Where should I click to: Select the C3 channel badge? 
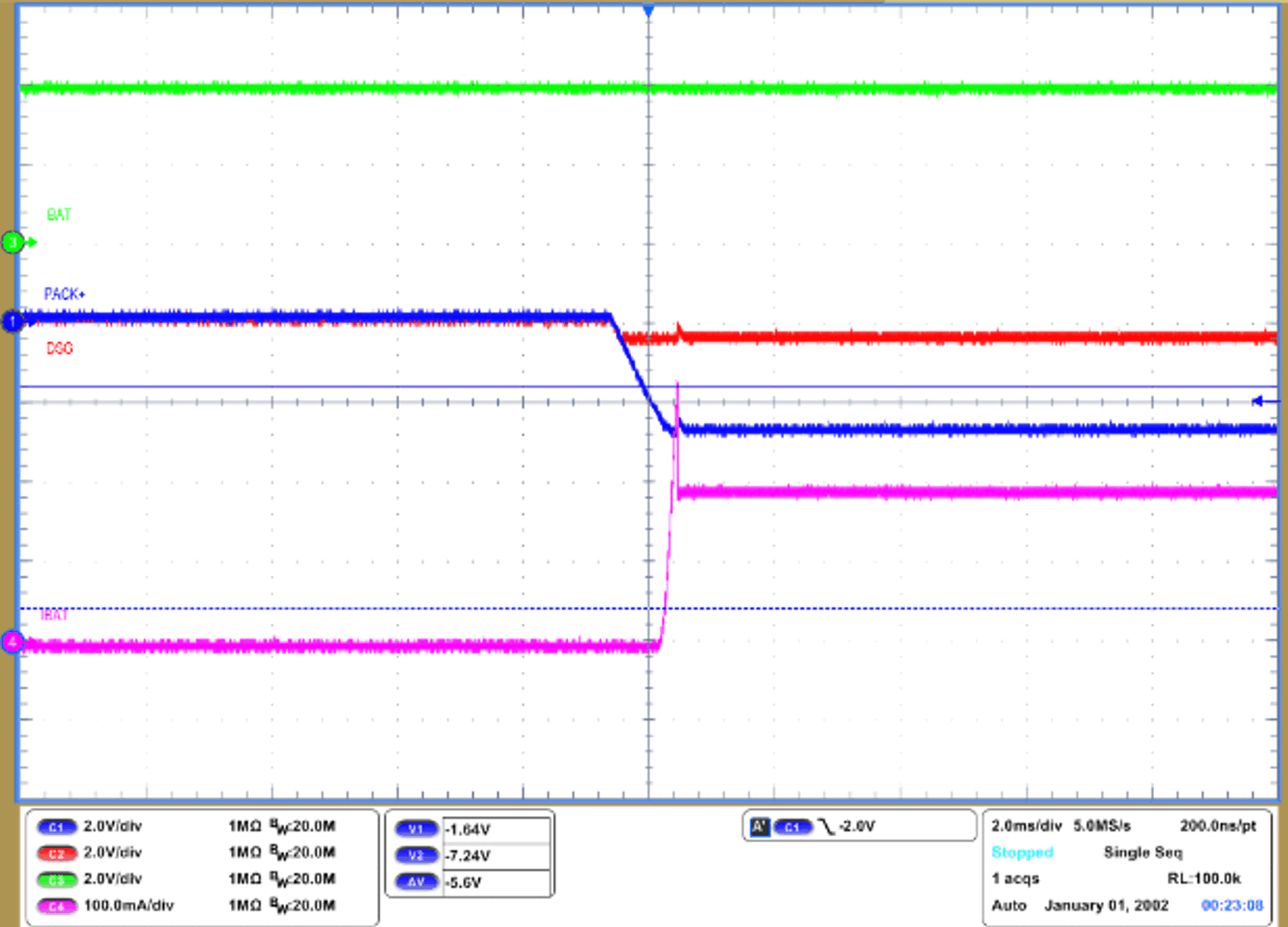pos(56,879)
